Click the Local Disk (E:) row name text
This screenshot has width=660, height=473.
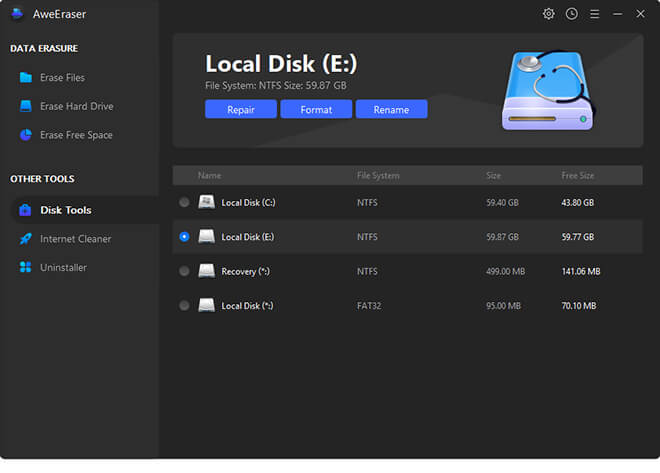coord(248,237)
